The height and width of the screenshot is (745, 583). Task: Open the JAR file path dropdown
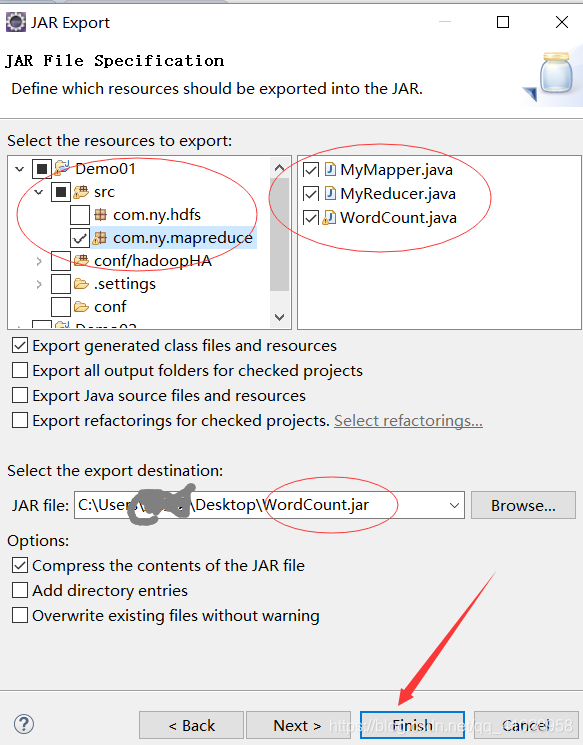pos(454,505)
